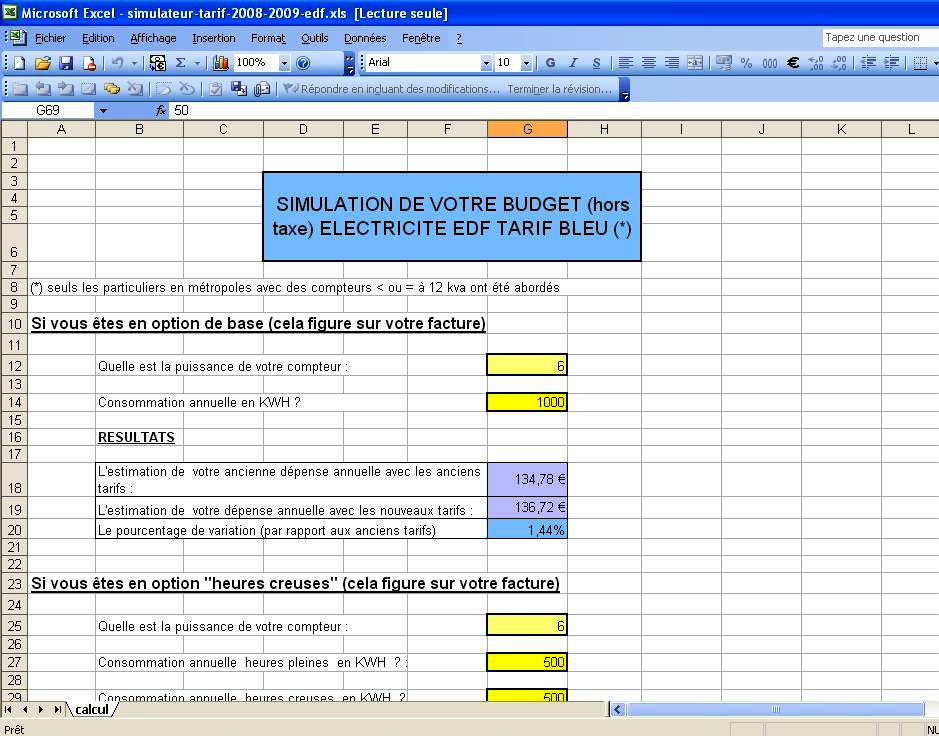This screenshot has width=939, height=736.
Task: Click the Excel document icon in the menu bar
Action: 19,38
